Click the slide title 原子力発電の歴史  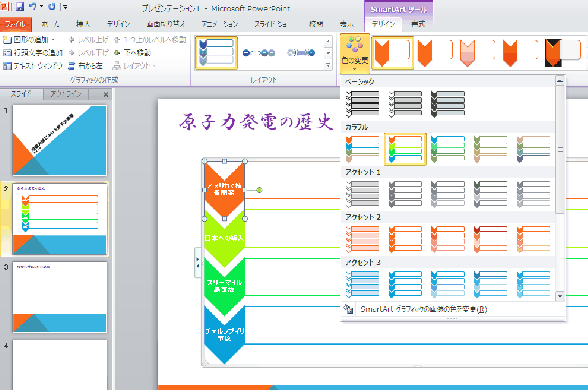[x=256, y=122]
